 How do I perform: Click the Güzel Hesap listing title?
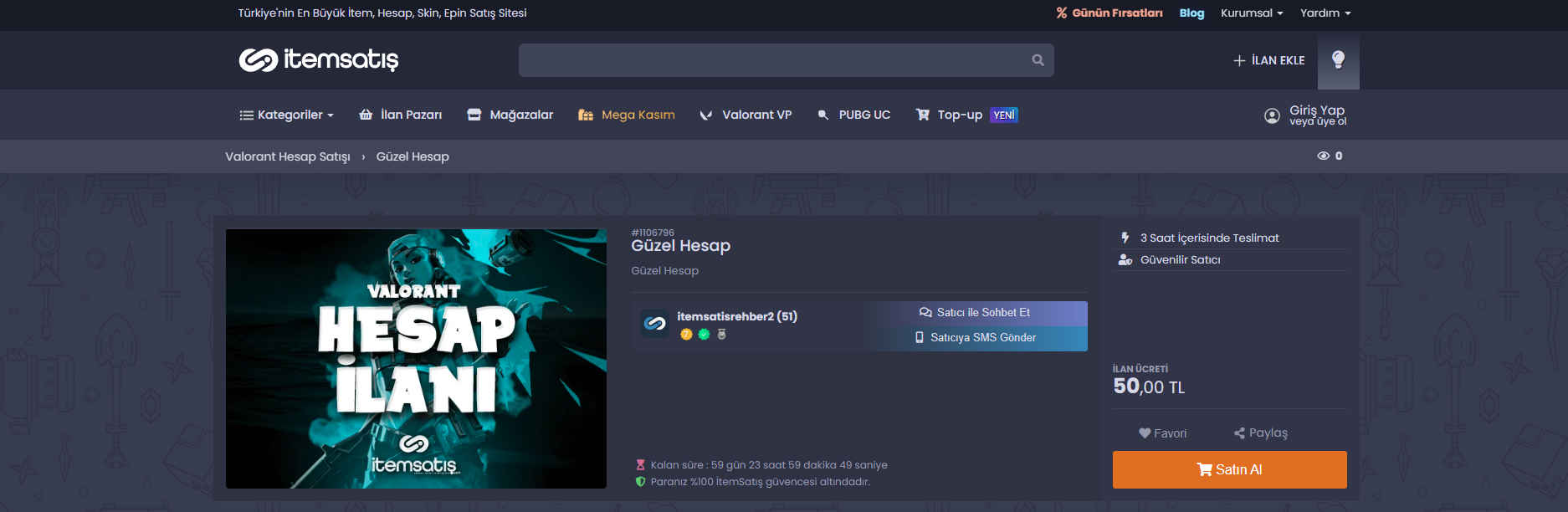pyautogui.click(x=681, y=246)
